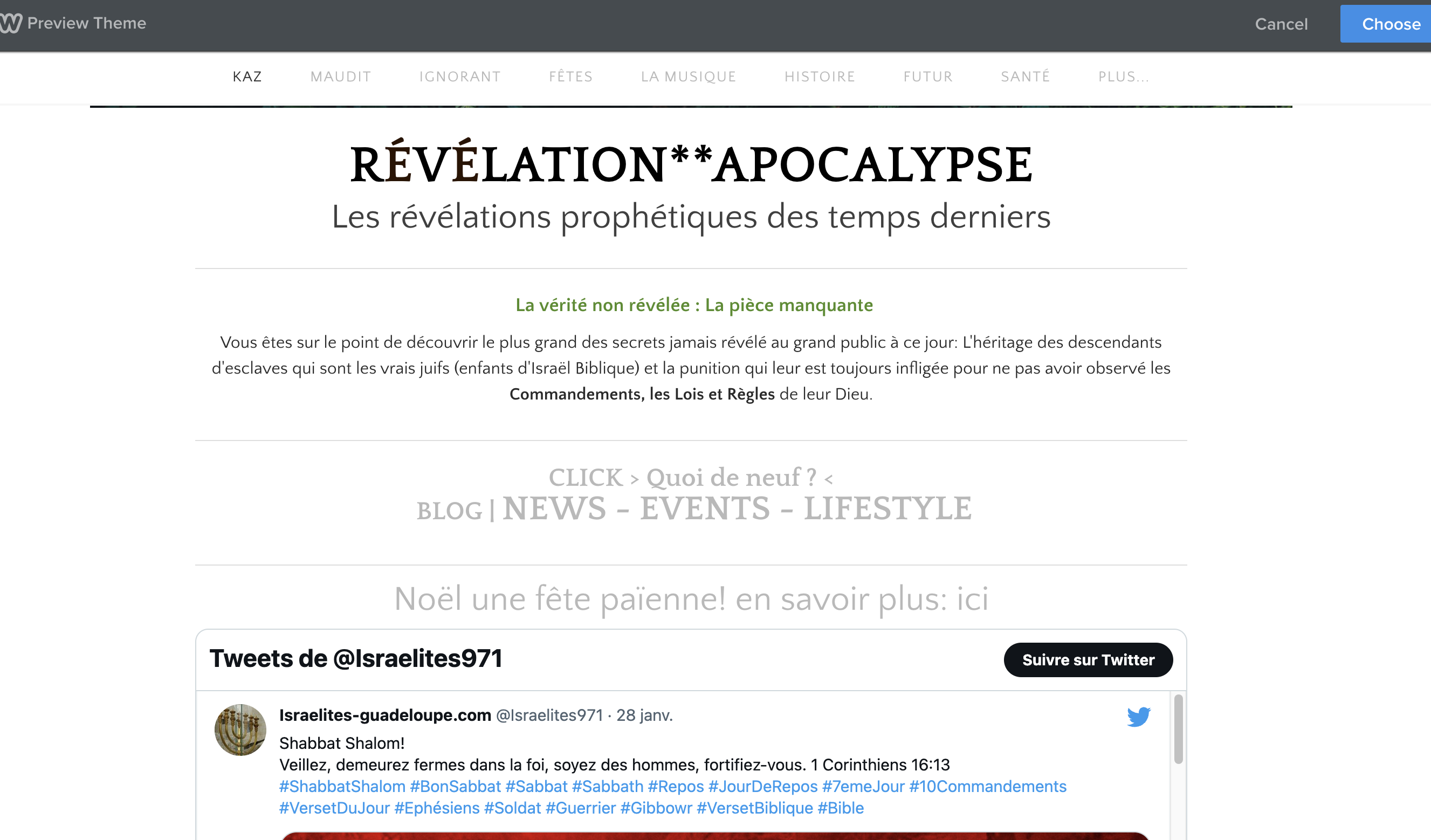Click the #ShabbatShalom hashtag
Image resolution: width=1431 pixels, height=840 pixels.
[342, 787]
